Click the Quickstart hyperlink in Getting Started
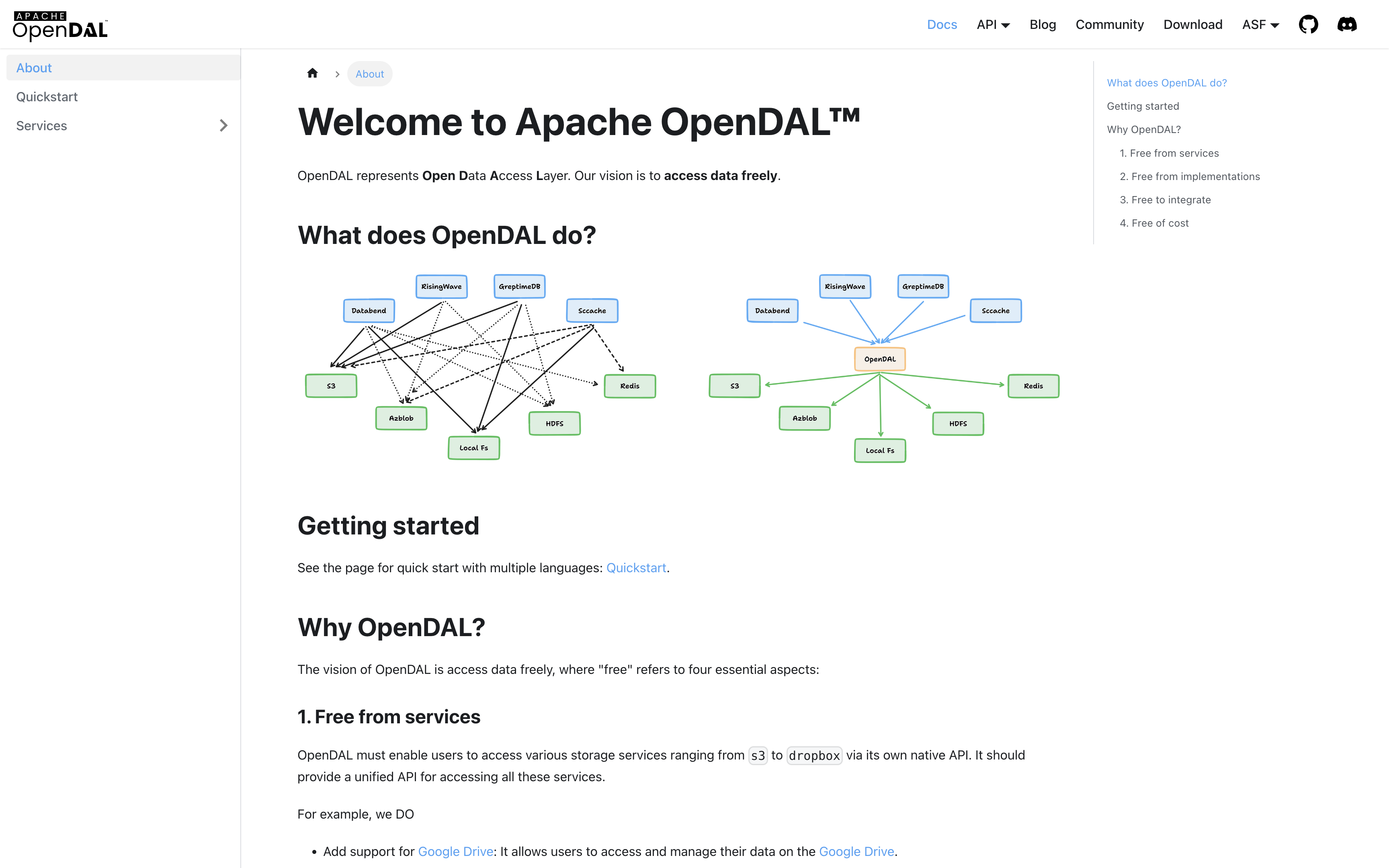This screenshot has height=868, width=1389. (x=636, y=567)
